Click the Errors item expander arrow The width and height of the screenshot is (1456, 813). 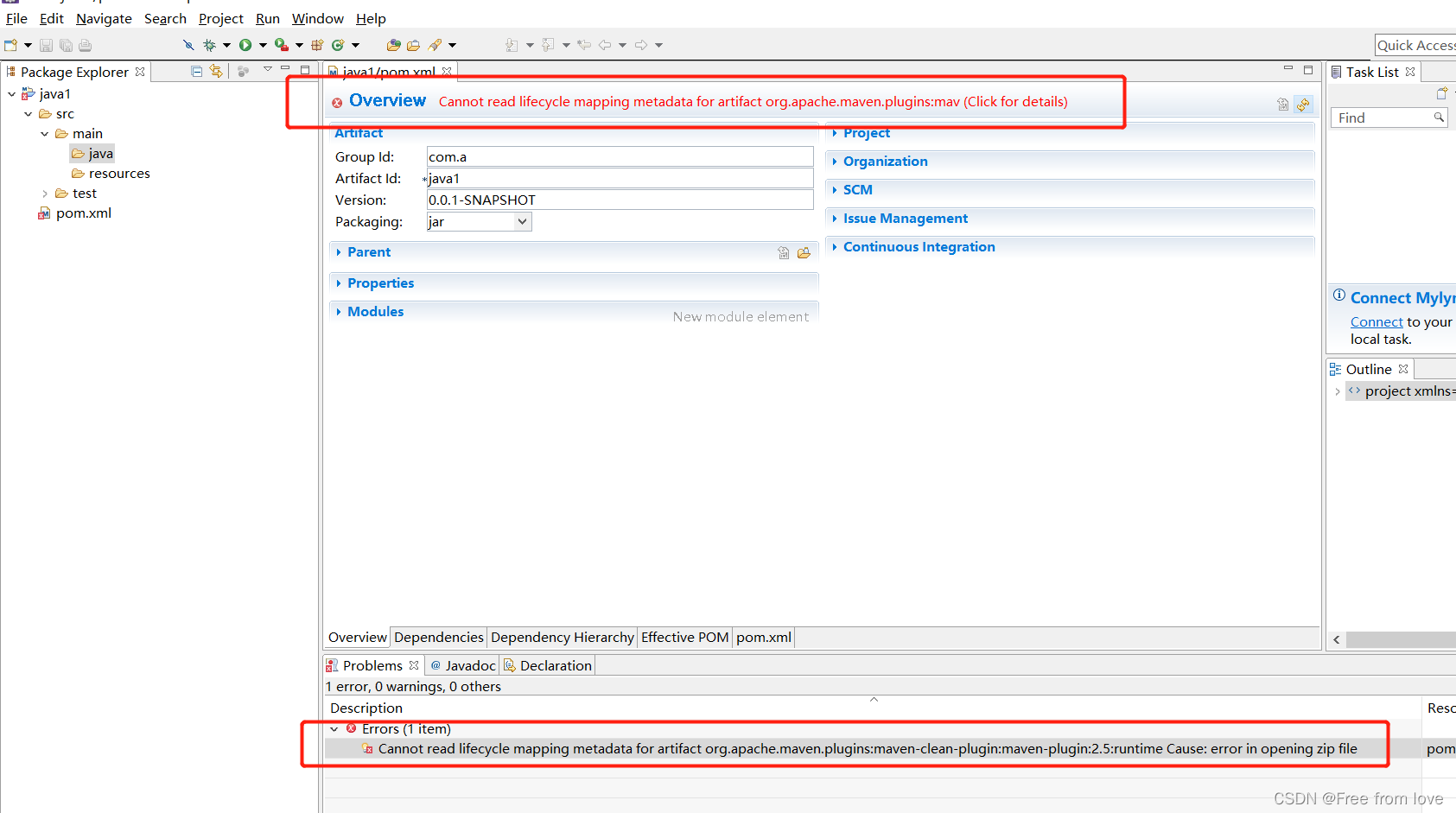click(x=334, y=728)
